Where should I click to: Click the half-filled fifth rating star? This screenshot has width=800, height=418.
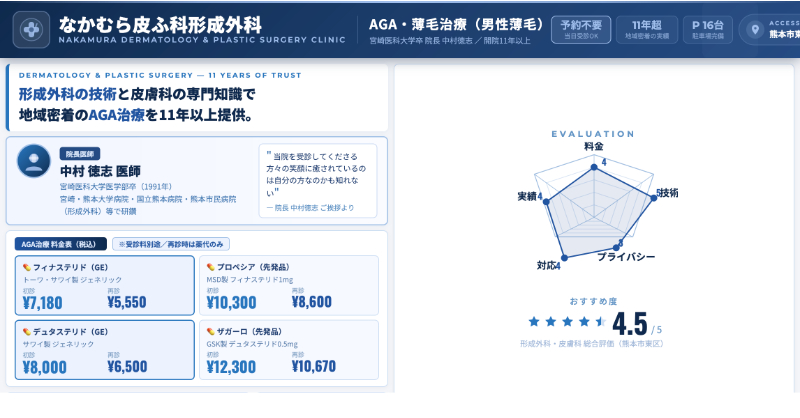pyautogui.click(x=601, y=322)
